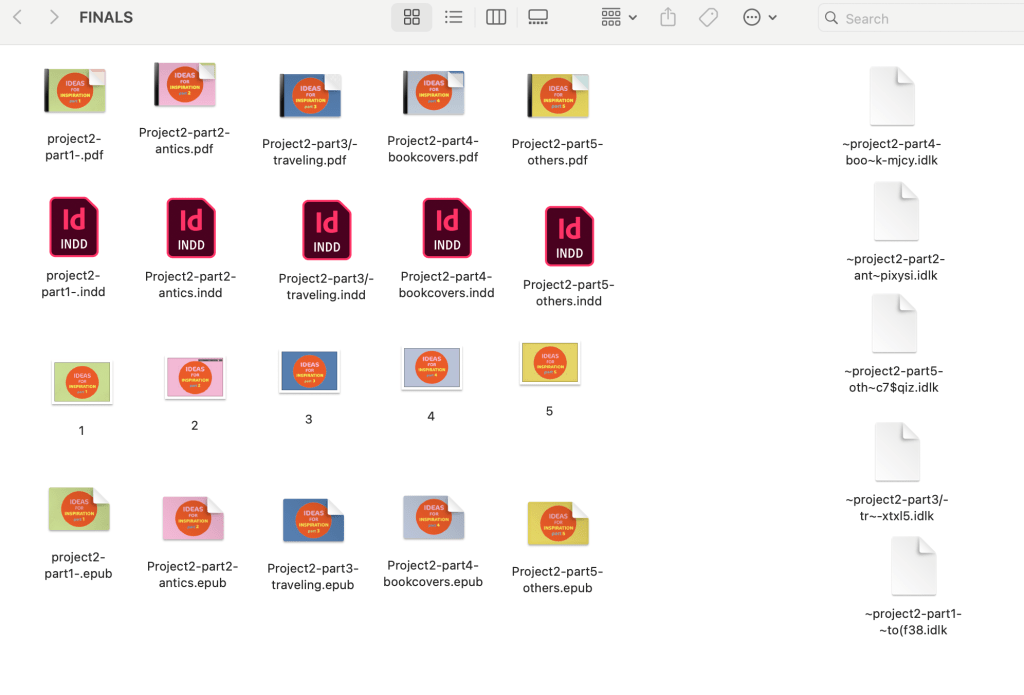Select the blue image thumbnail named 3
Image resolution: width=1024 pixels, height=695 pixels.
[x=309, y=371]
